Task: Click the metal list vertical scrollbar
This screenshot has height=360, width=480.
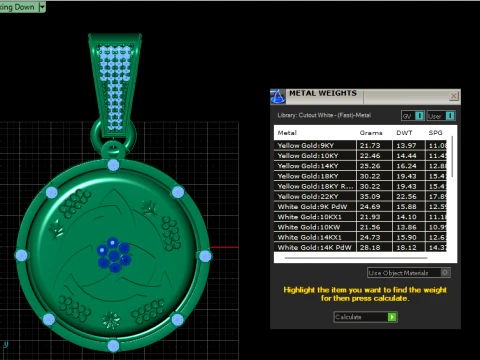Action: pos(452,156)
